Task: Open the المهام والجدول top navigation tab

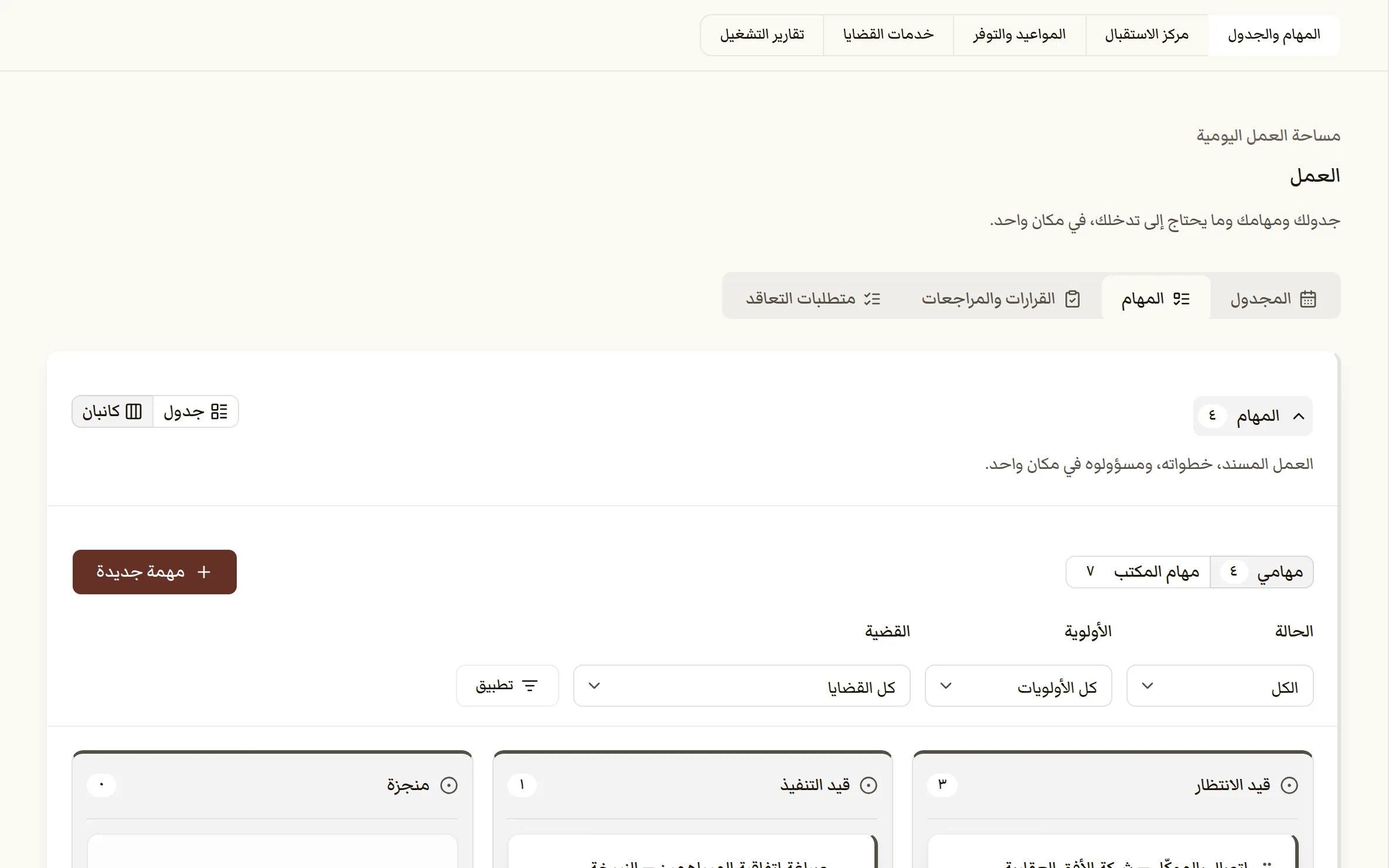Action: 1274,35
